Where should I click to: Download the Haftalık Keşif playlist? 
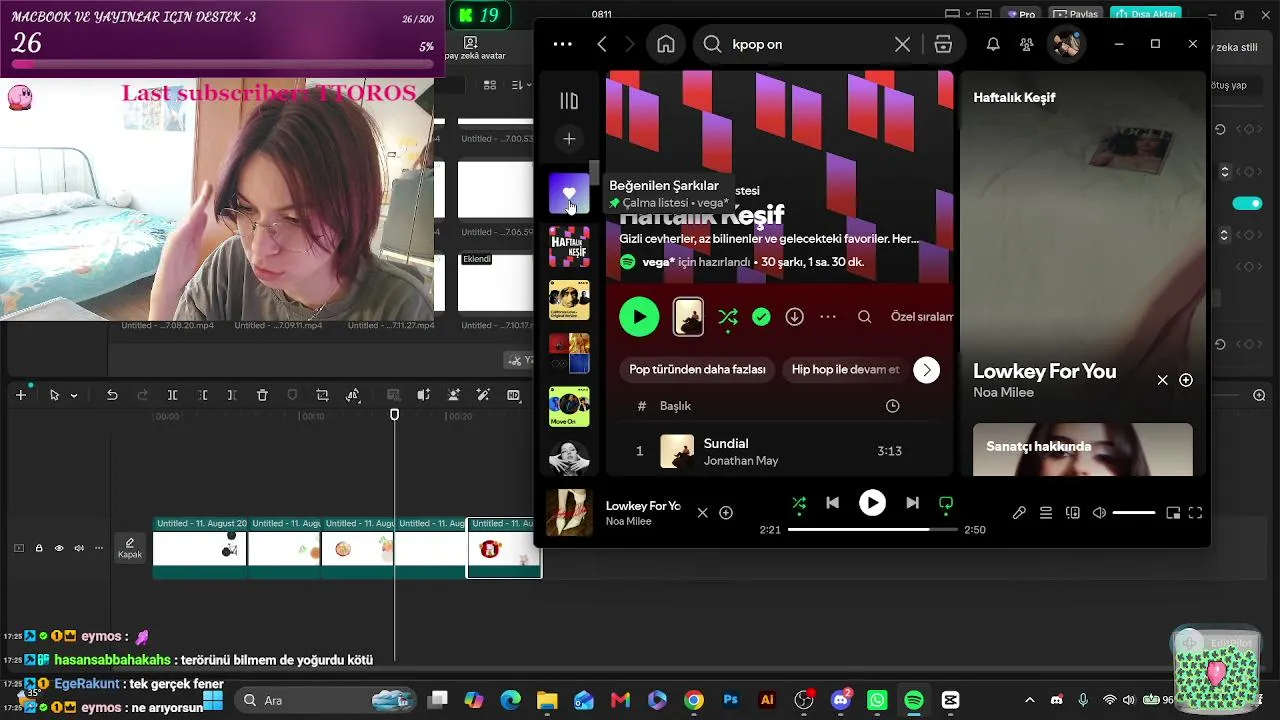coord(794,317)
